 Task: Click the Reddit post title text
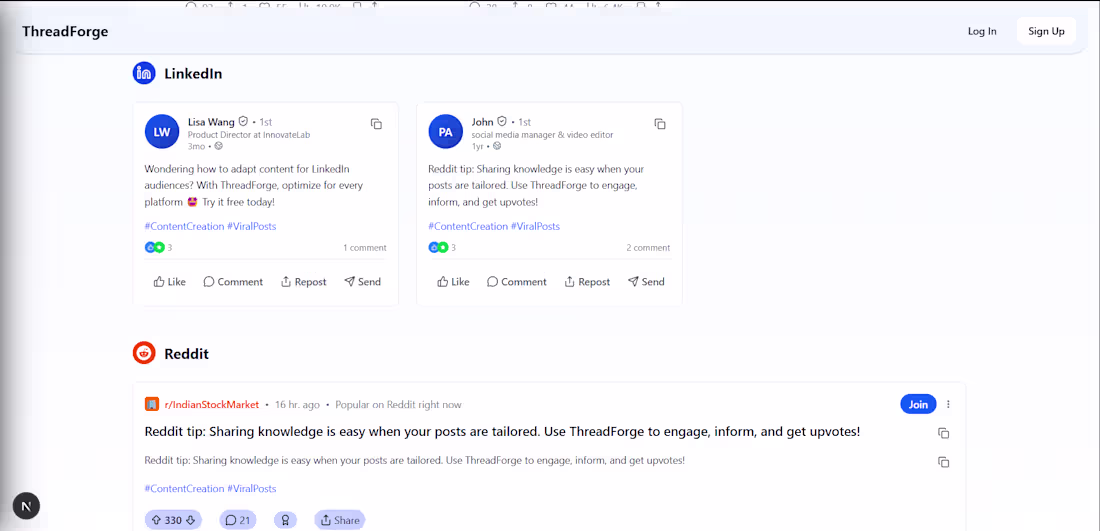coord(502,432)
